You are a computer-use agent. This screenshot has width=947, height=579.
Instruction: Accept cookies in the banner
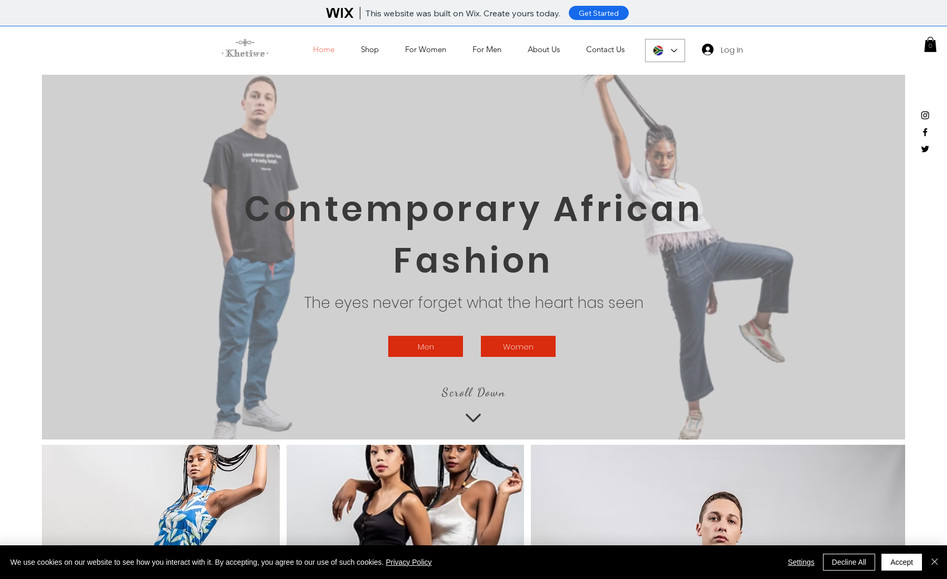[x=901, y=562]
